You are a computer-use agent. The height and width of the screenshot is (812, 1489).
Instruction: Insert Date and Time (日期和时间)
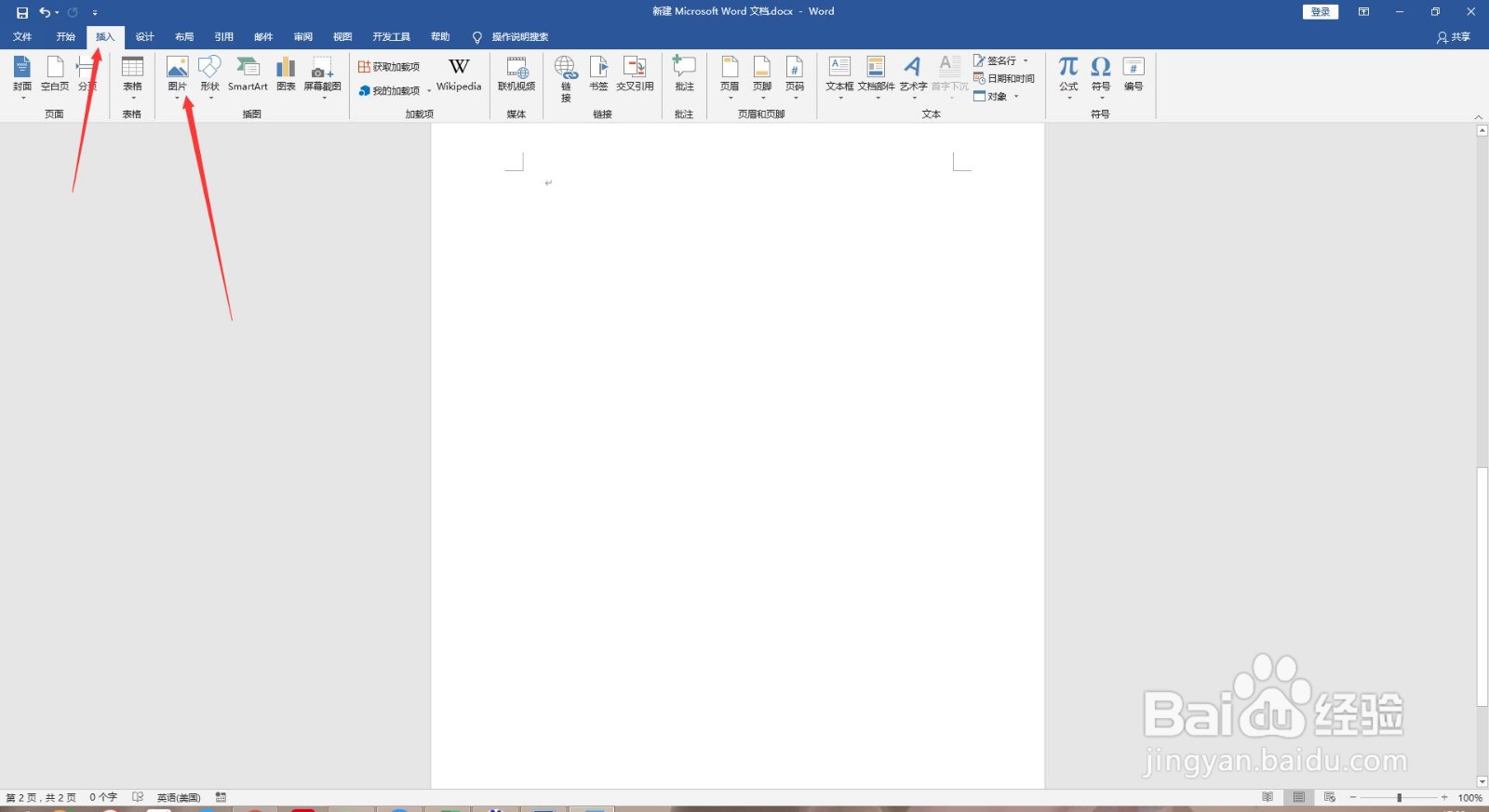[1003, 78]
